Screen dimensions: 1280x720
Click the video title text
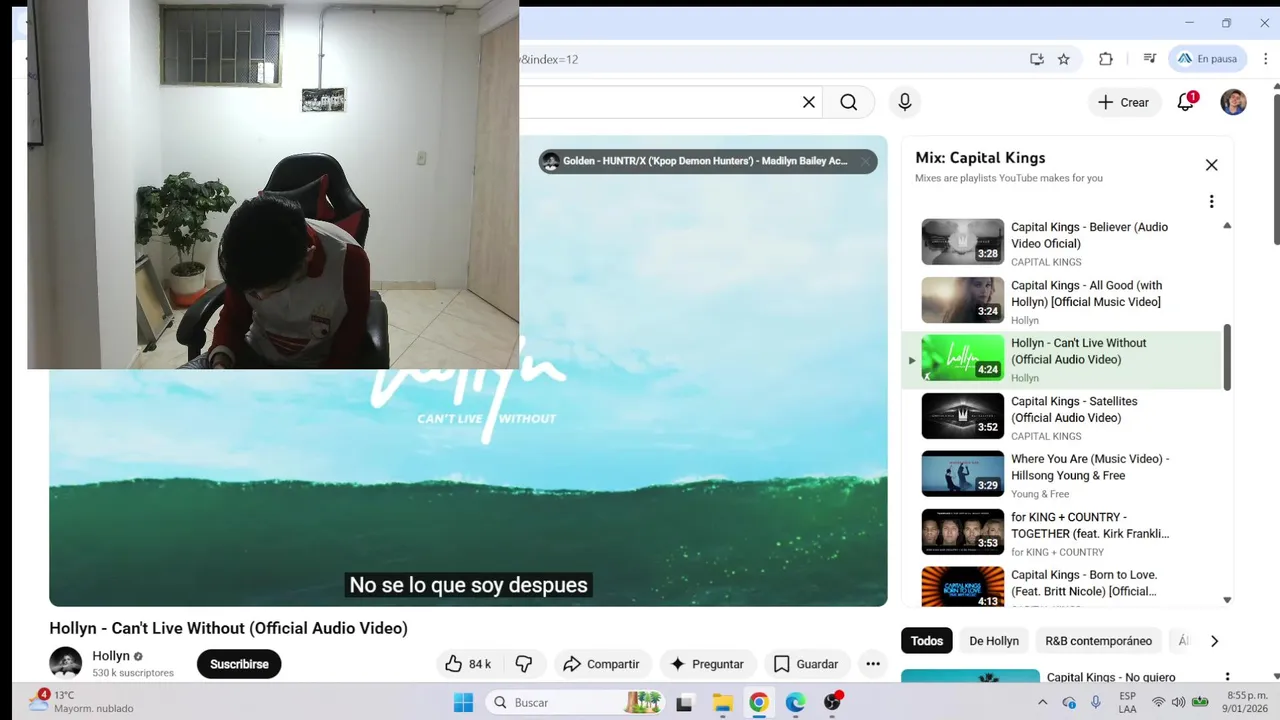[228, 628]
